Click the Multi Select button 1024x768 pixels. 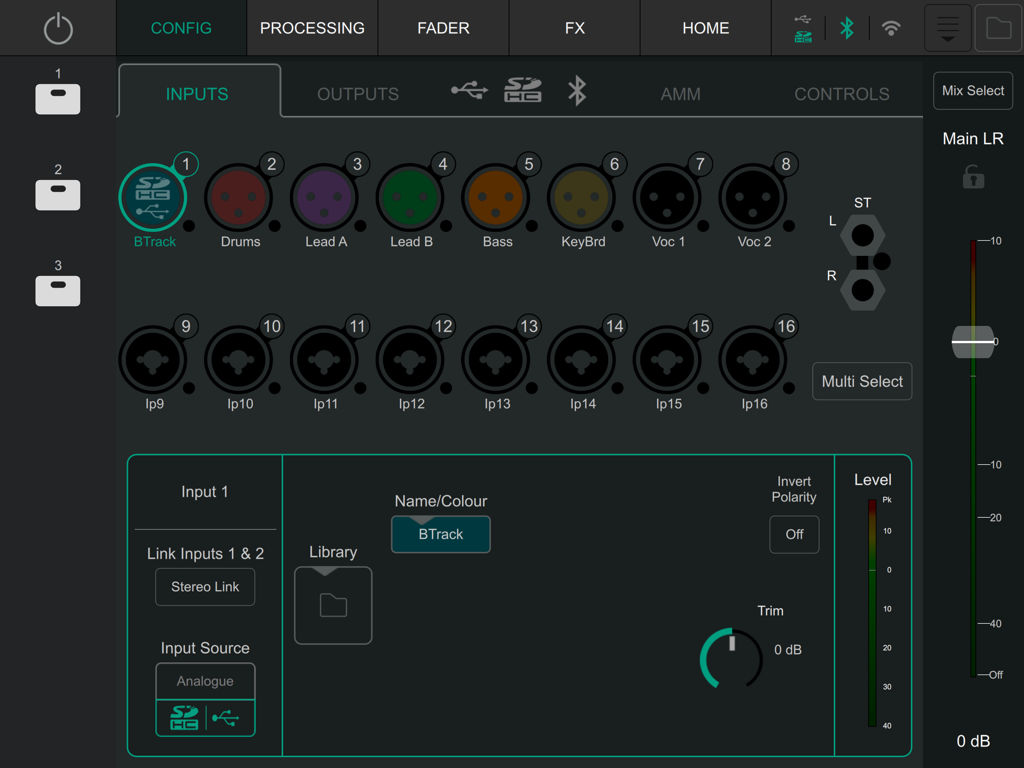click(862, 381)
